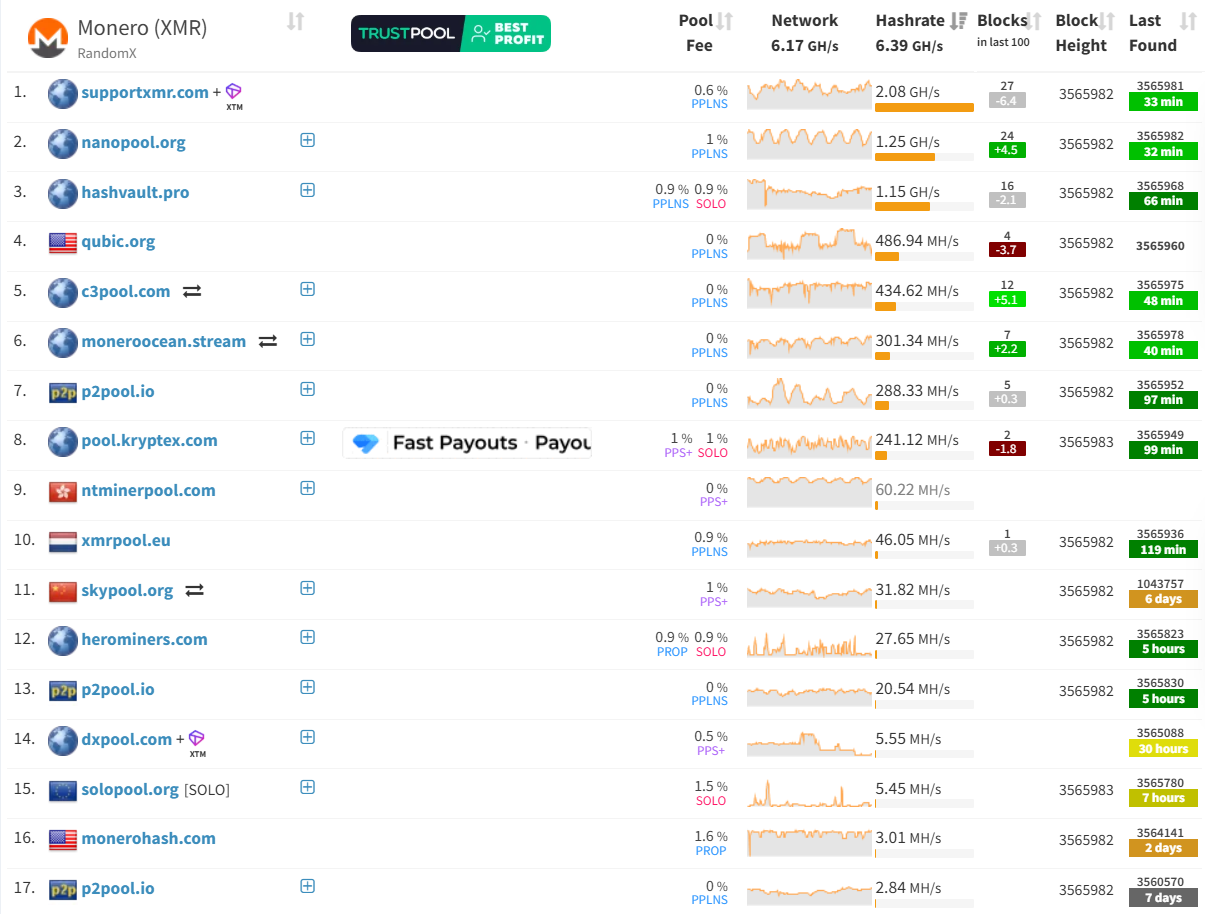This screenshot has height=914, width=1205.
Task: Click the supportxmr.com orange hashrate bar
Action: pyautogui.click(x=924, y=107)
